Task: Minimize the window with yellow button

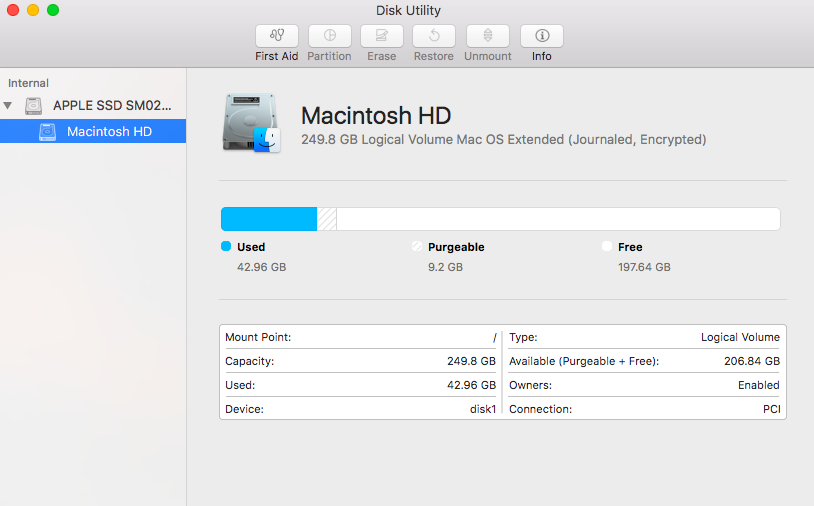Action: (x=33, y=10)
